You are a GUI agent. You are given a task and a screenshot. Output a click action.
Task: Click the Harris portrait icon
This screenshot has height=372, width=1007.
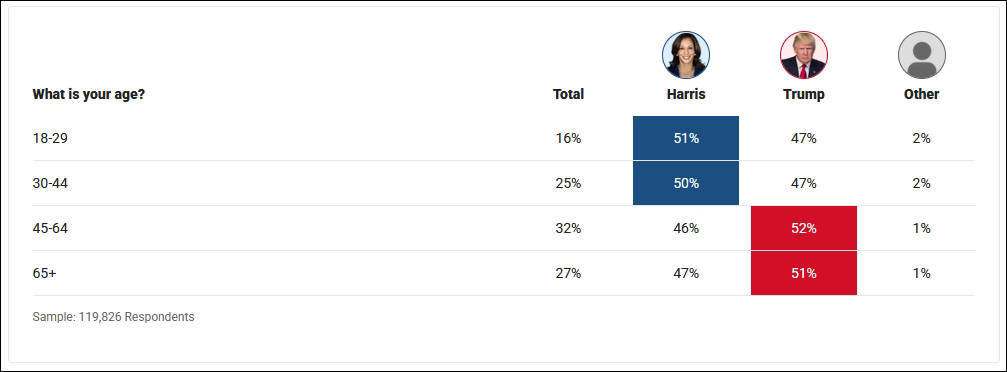coord(686,55)
